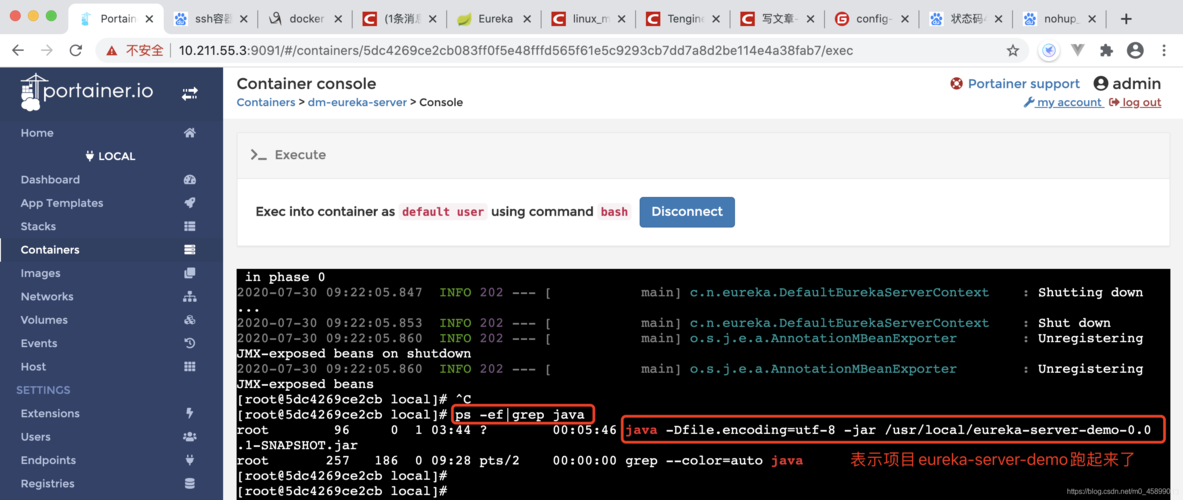Click the Volumes cubes icon

(190, 320)
